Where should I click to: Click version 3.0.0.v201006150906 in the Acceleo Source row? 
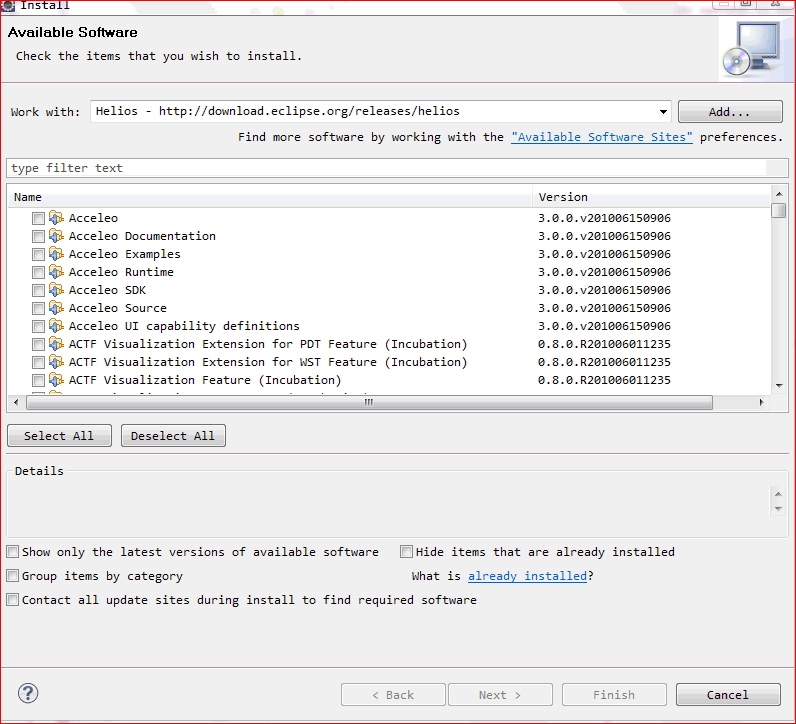pos(604,308)
